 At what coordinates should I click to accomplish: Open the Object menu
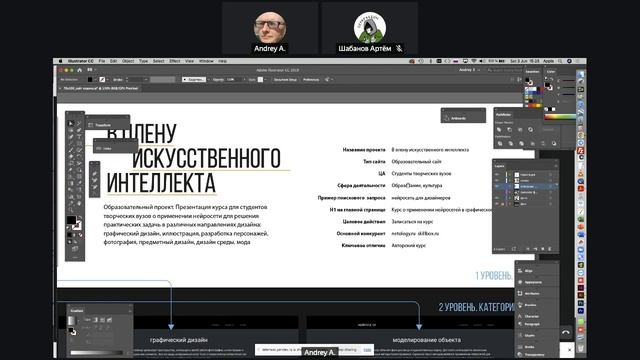(128, 61)
